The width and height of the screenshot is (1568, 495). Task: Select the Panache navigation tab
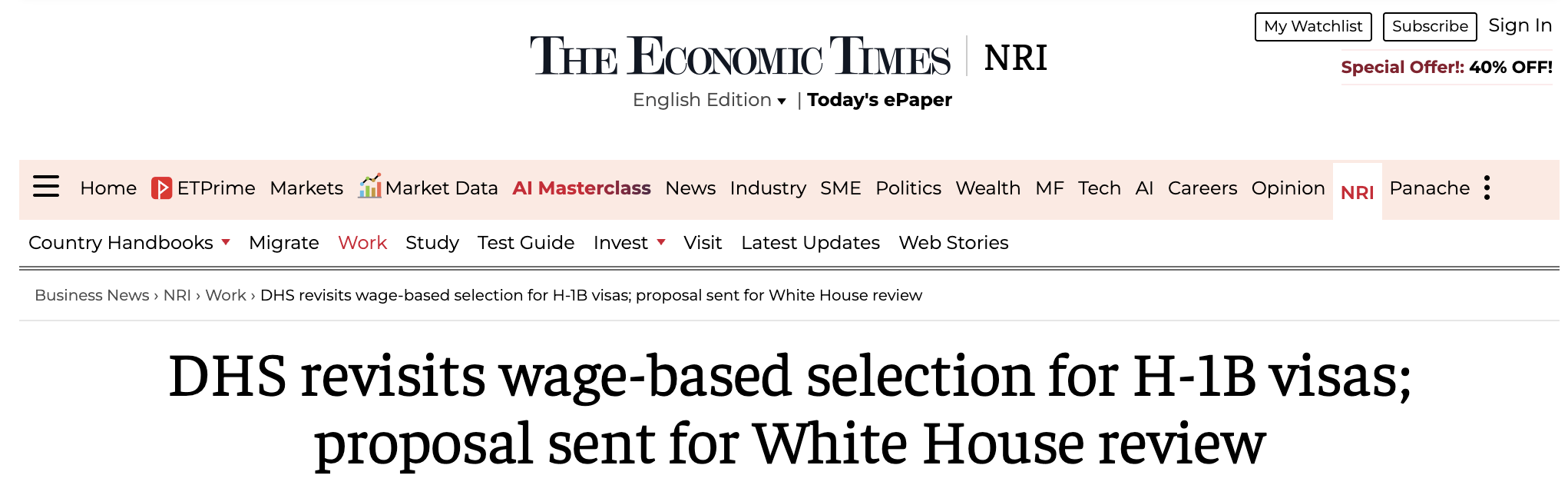point(1429,188)
